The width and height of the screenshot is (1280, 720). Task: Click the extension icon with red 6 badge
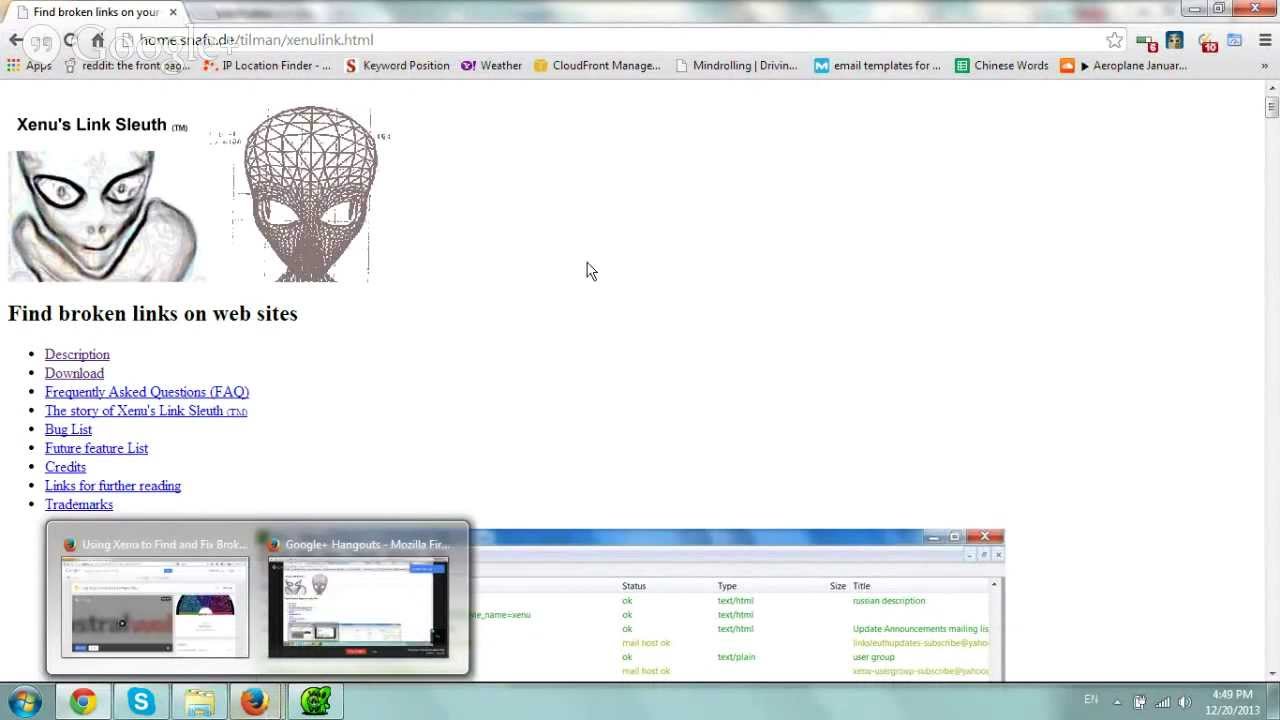tap(1146, 41)
